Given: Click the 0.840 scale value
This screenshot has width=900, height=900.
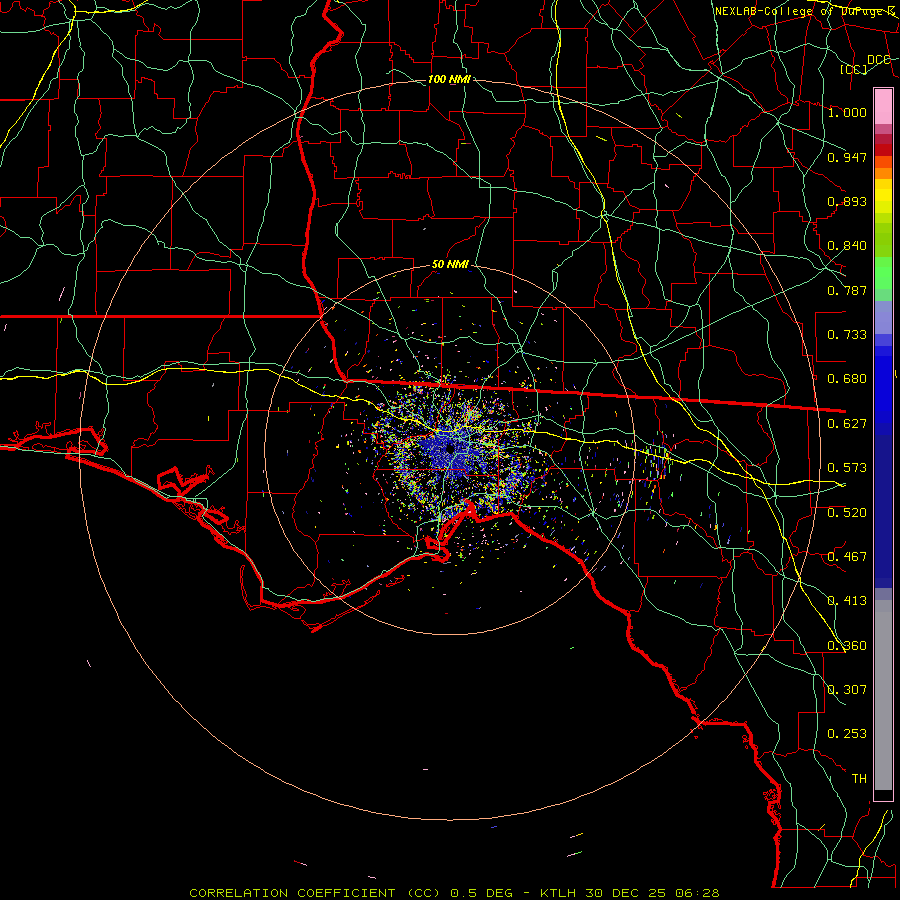Looking at the screenshot, I should (847, 246).
